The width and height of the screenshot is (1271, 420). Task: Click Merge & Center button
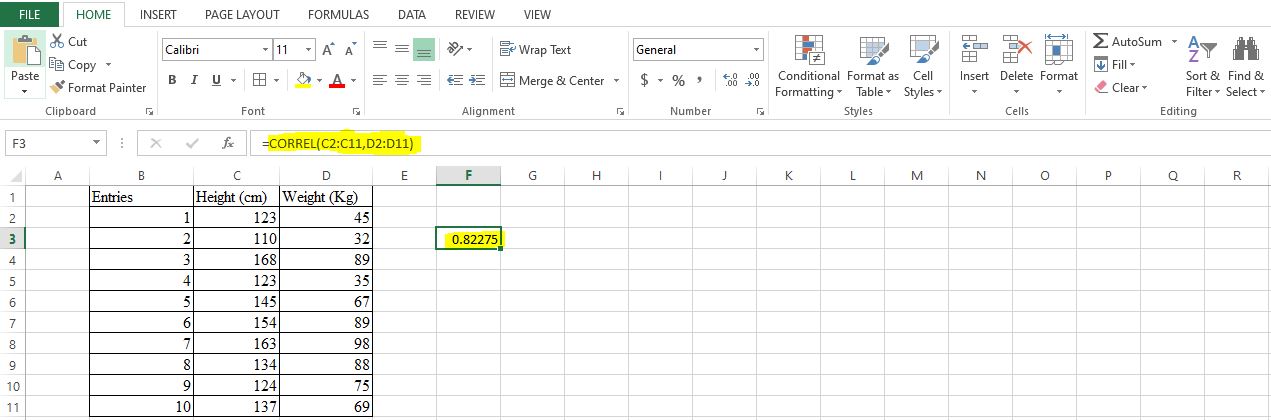point(553,80)
